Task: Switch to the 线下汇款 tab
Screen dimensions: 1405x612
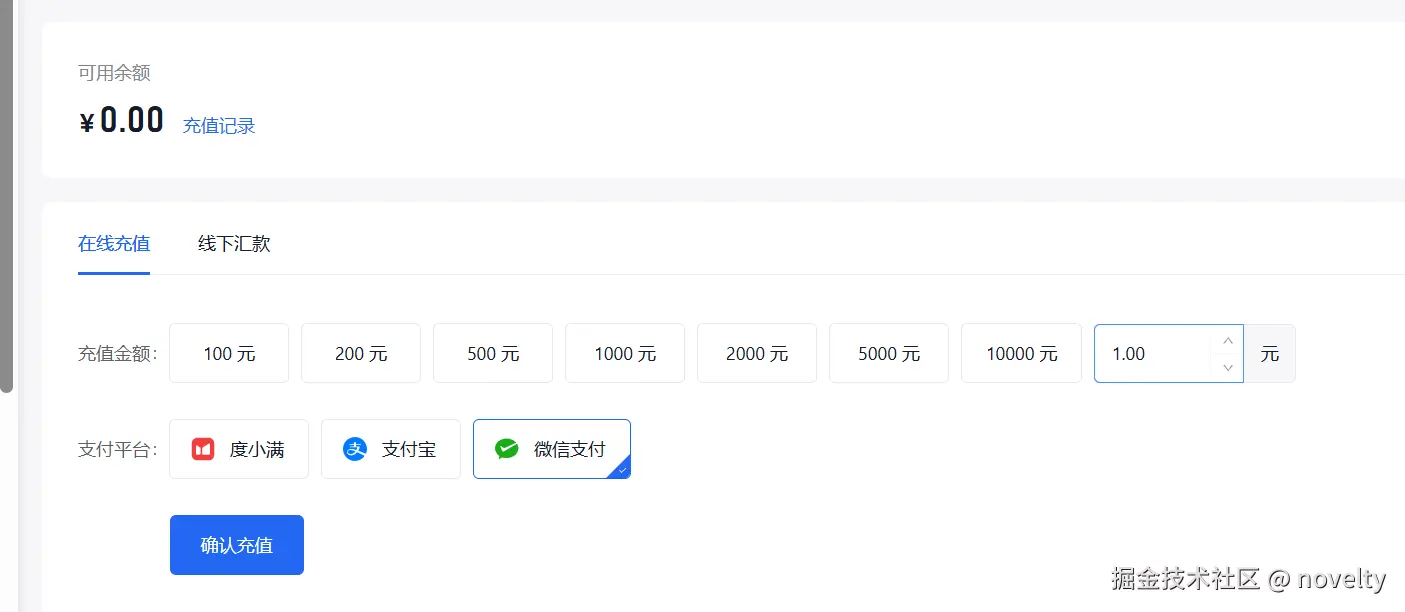Action: (x=234, y=243)
